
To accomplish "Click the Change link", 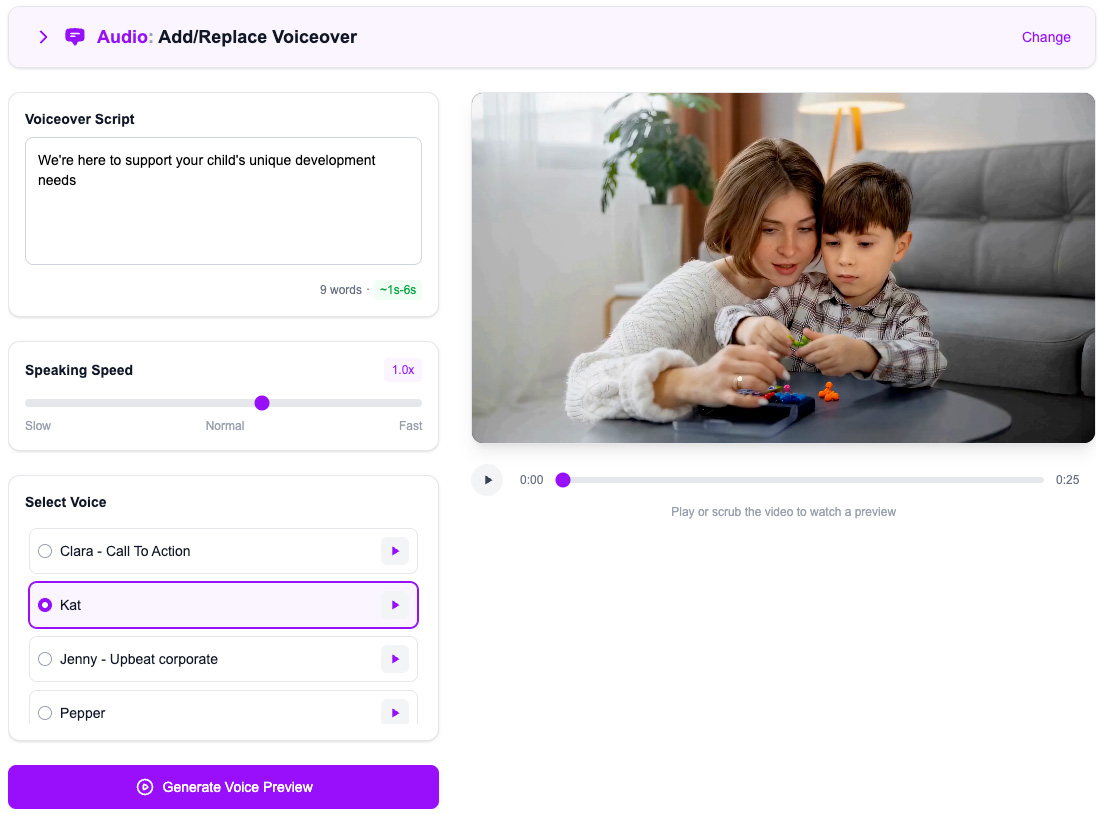I will [1046, 37].
